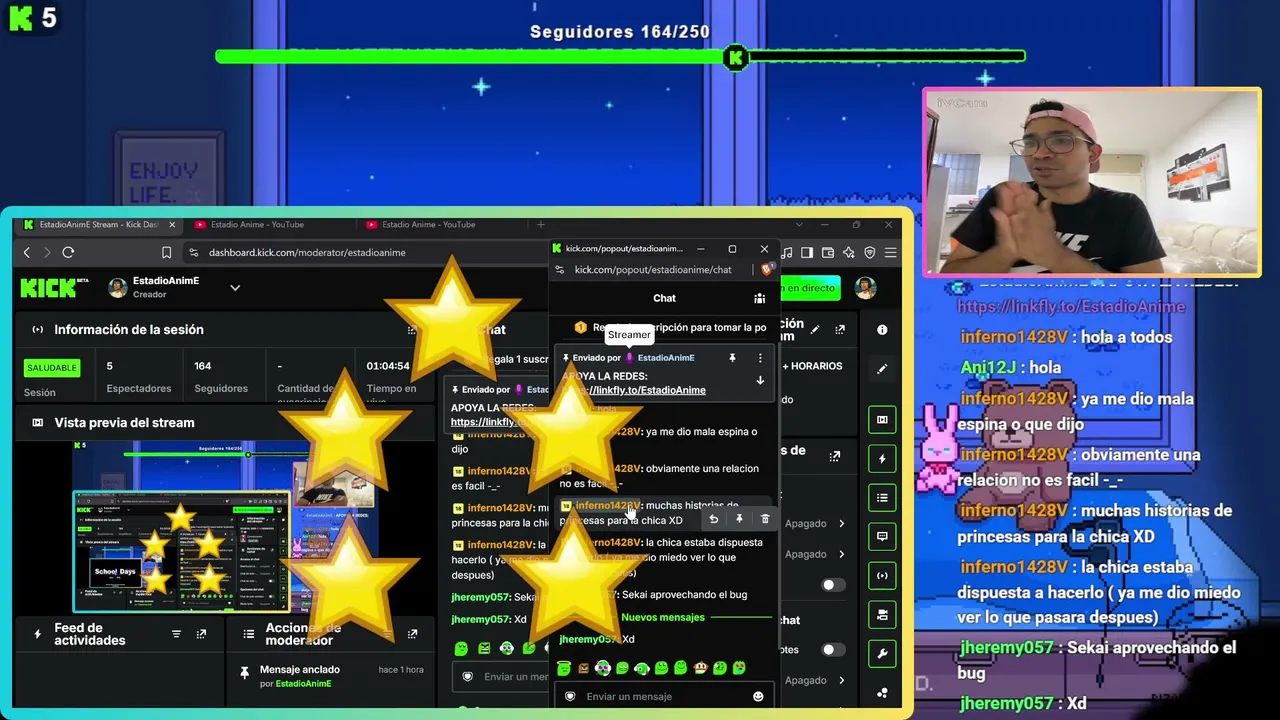Screen dimensions: 1280x720
Task: Open the info icon in dashboard sidebar
Action: tap(882, 330)
